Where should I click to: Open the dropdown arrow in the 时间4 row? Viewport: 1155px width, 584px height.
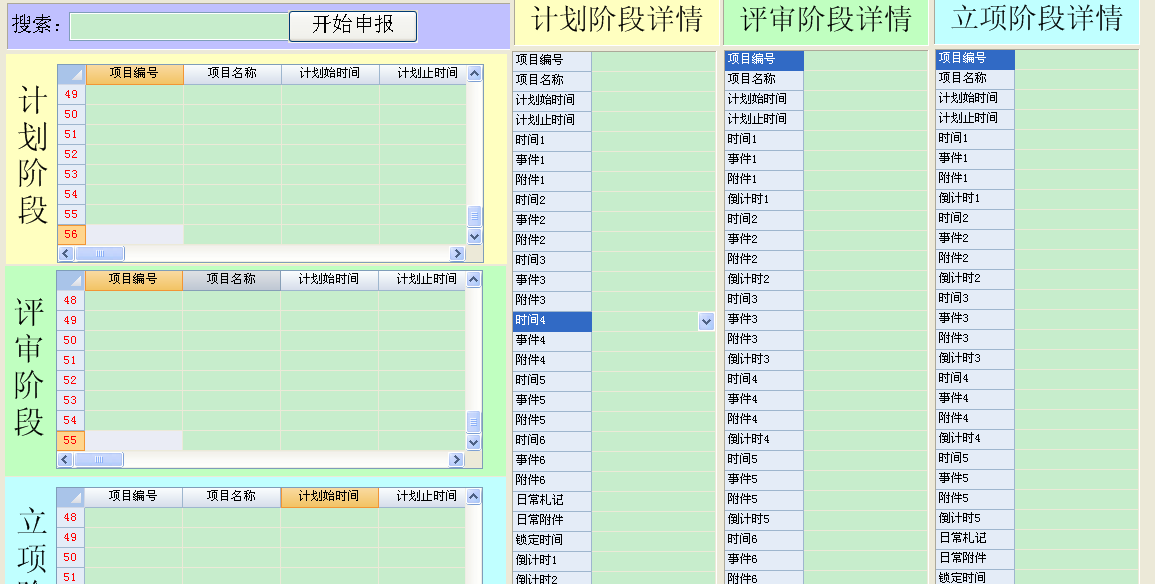pos(706,321)
